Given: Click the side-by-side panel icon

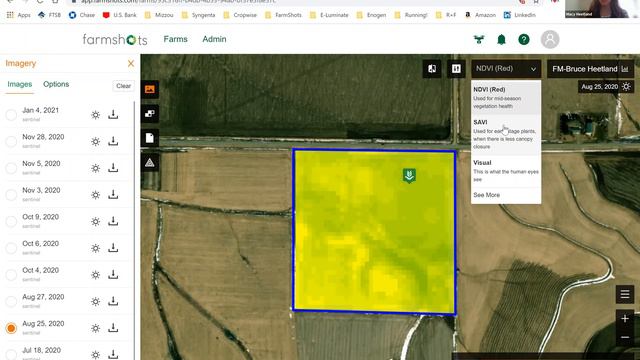Looking at the screenshot, I should pos(456,69).
